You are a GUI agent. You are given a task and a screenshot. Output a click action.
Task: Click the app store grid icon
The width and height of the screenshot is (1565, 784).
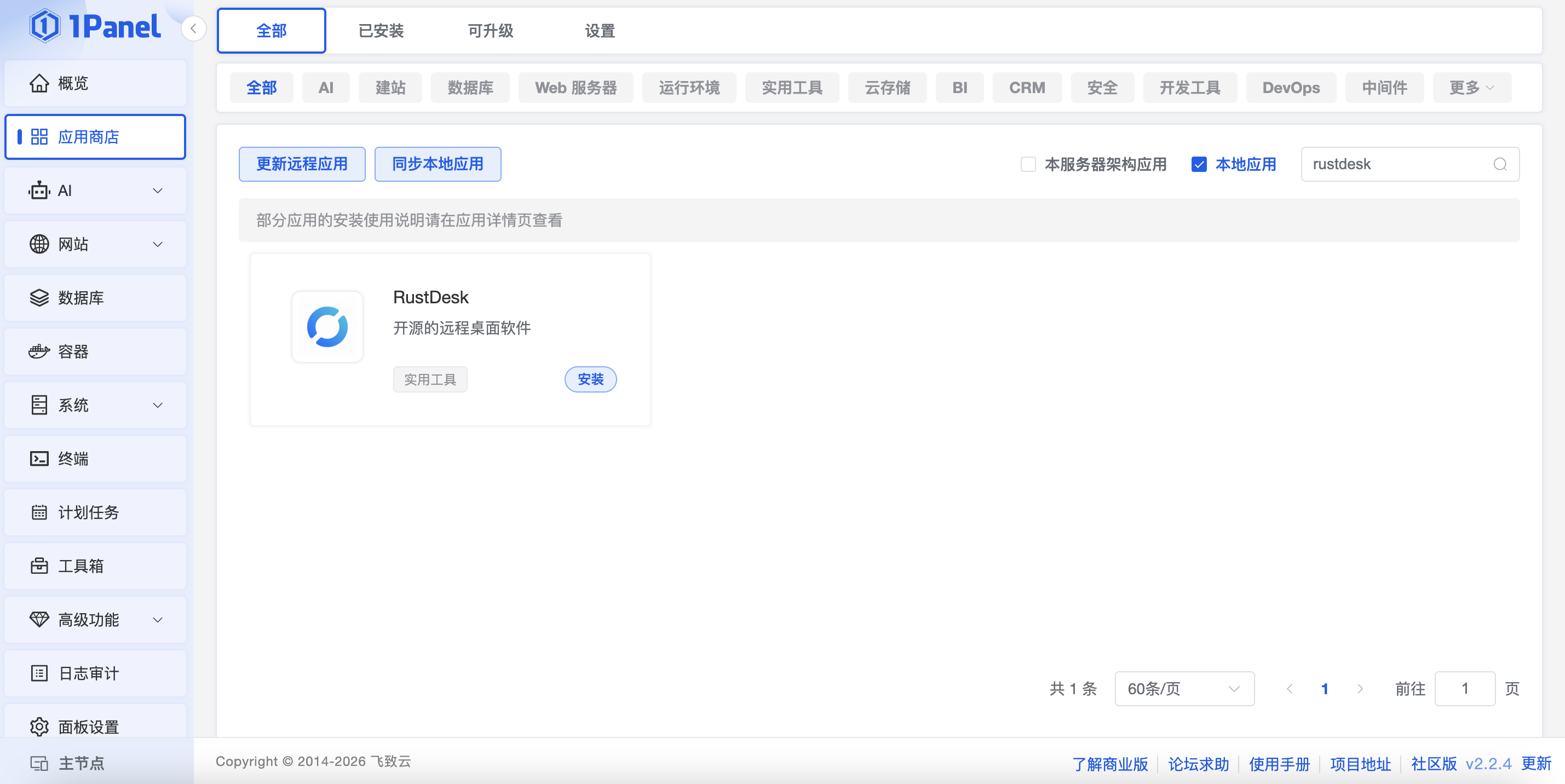[39, 137]
